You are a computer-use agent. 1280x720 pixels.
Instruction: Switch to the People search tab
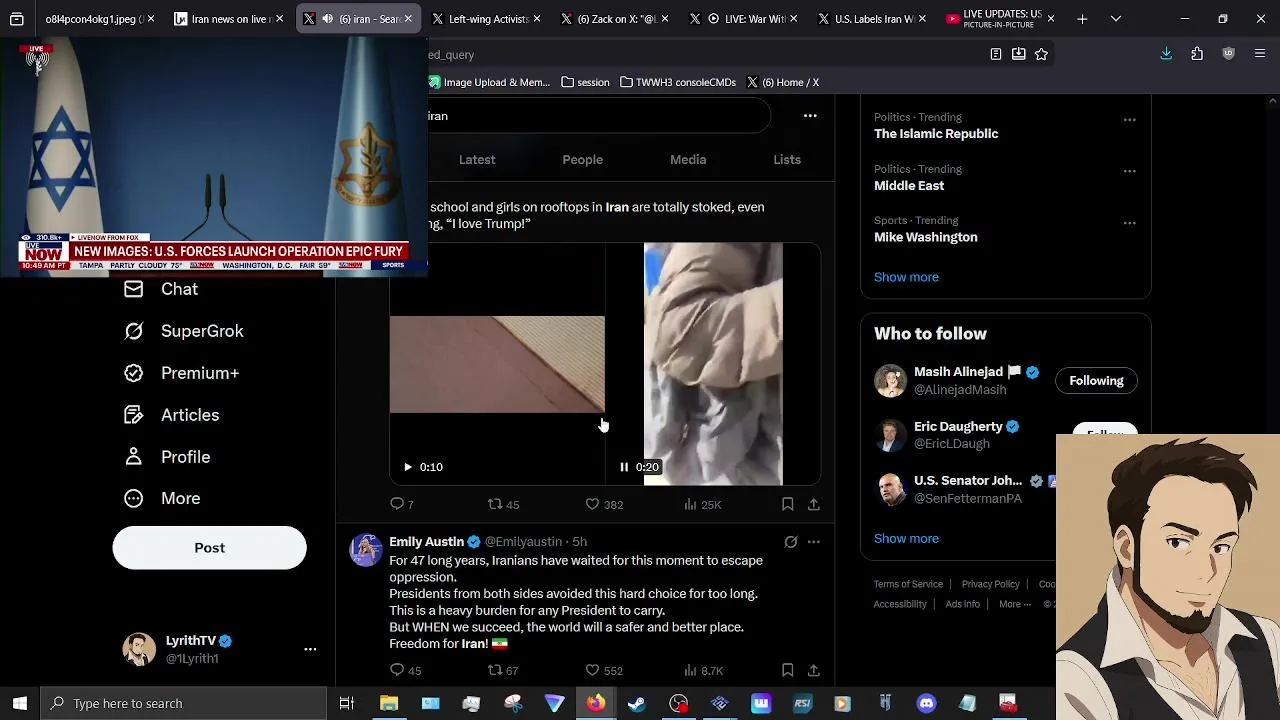(x=582, y=160)
